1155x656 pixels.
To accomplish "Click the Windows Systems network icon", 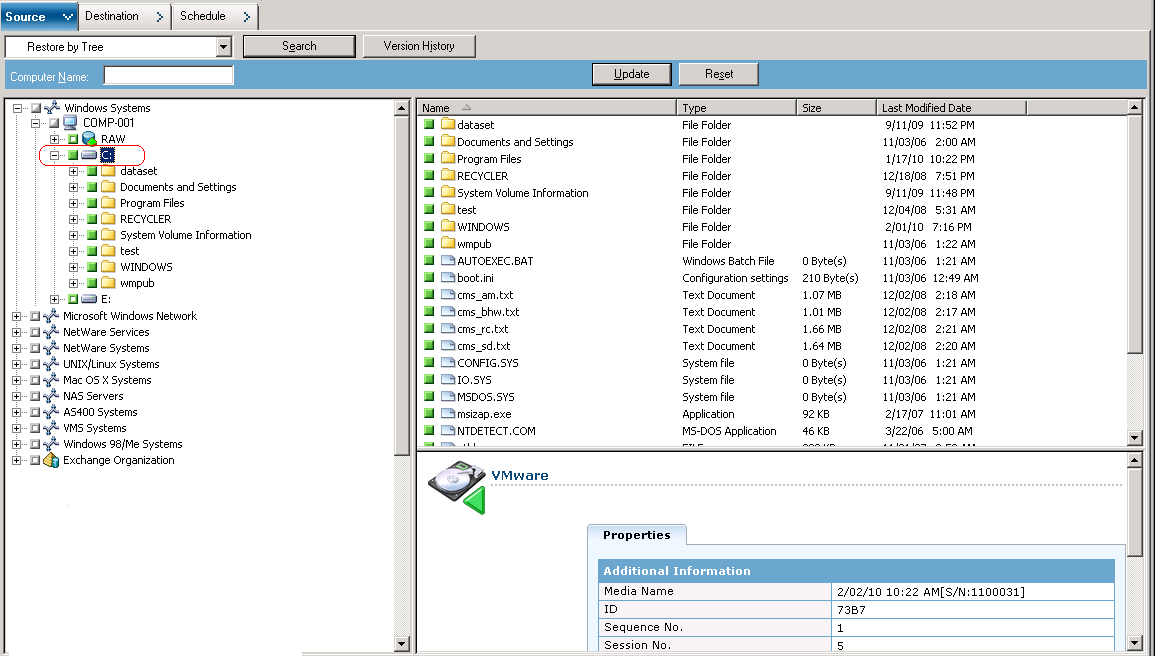I will pos(52,108).
